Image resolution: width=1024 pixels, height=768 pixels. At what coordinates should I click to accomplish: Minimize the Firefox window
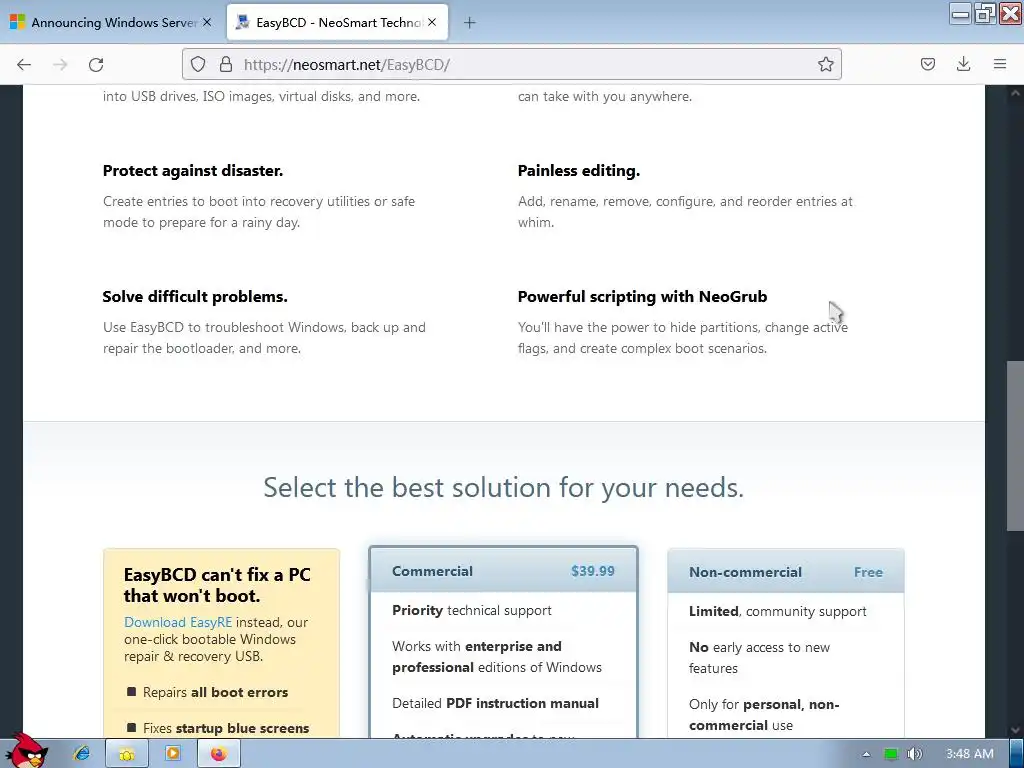coord(960,13)
